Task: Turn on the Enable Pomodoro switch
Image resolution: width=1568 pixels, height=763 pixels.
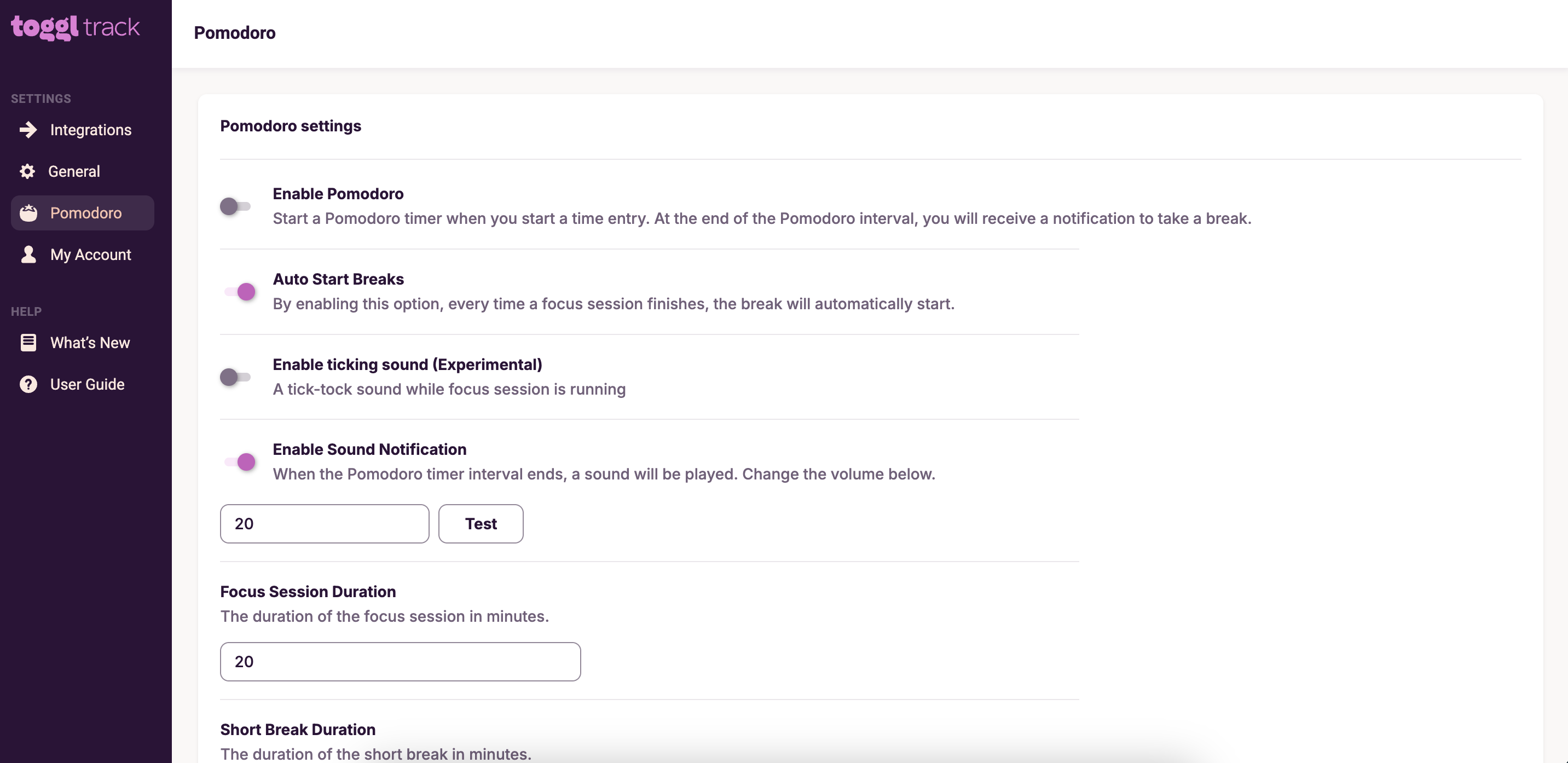Action: [235, 206]
